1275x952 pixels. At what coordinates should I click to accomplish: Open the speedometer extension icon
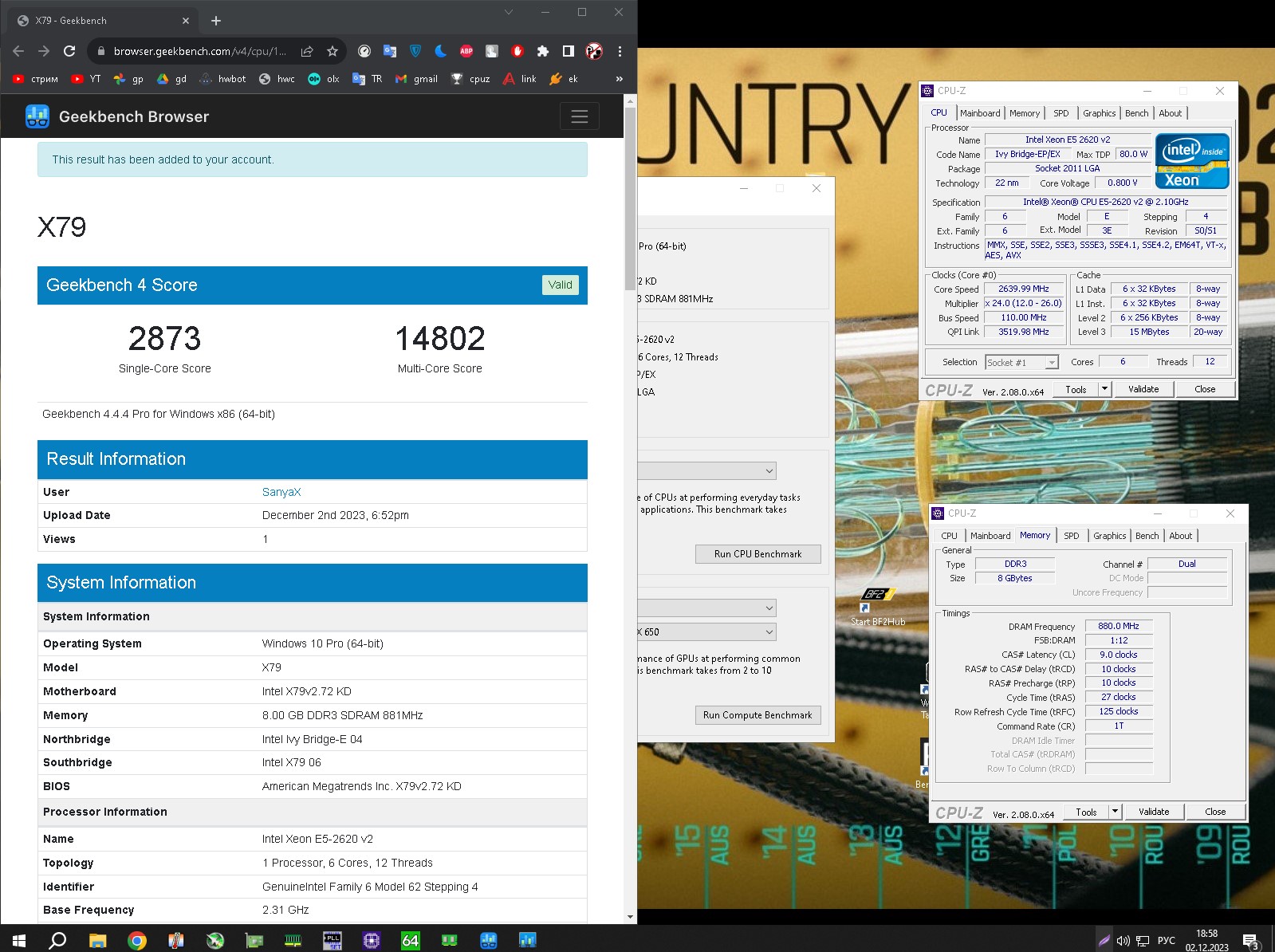point(364,51)
